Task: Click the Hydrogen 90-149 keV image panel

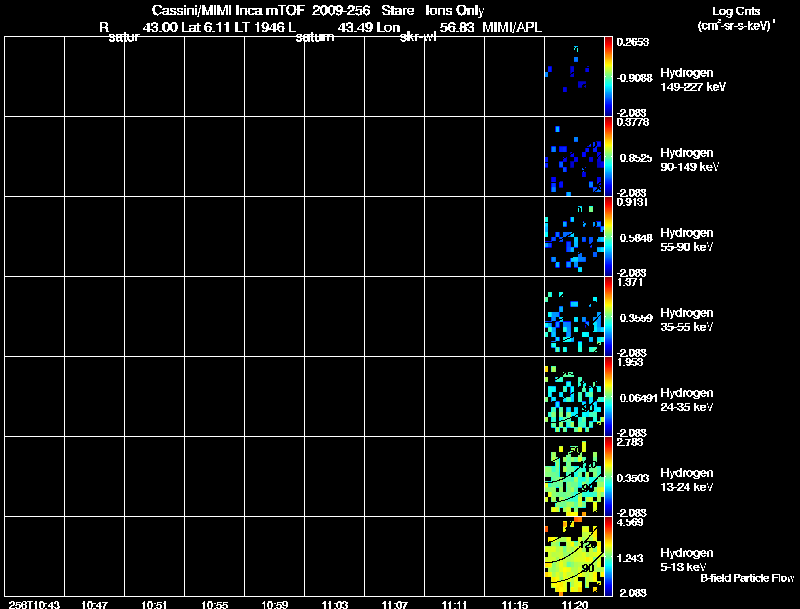Action: (x=574, y=157)
